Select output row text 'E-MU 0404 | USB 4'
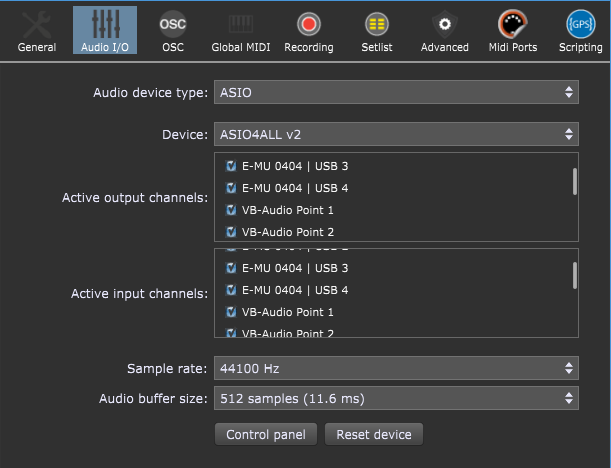This screenshot has width=611, height=468. (x=295, y=188)
